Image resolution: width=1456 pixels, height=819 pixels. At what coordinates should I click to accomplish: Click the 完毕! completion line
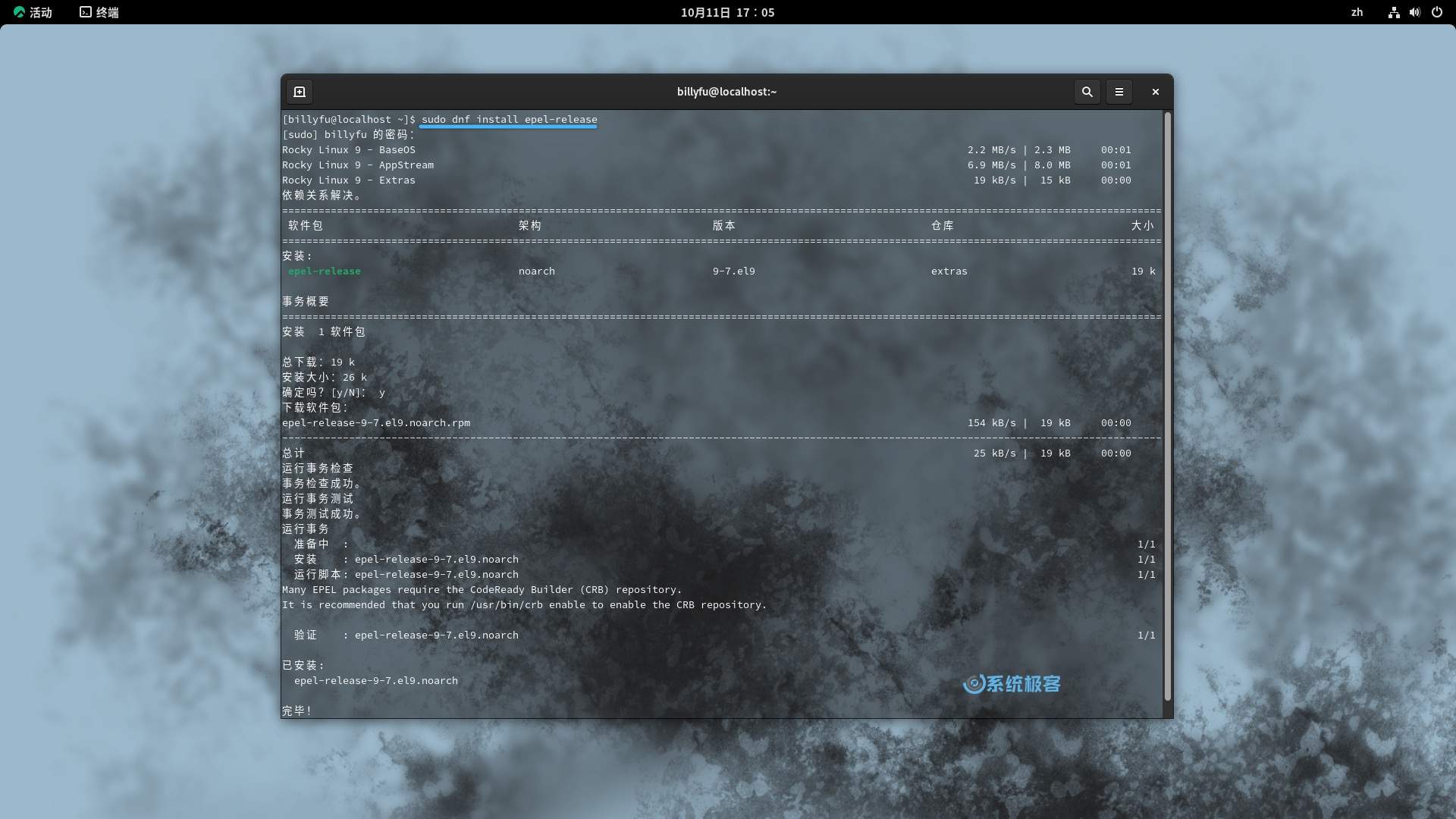pos(297,711)
